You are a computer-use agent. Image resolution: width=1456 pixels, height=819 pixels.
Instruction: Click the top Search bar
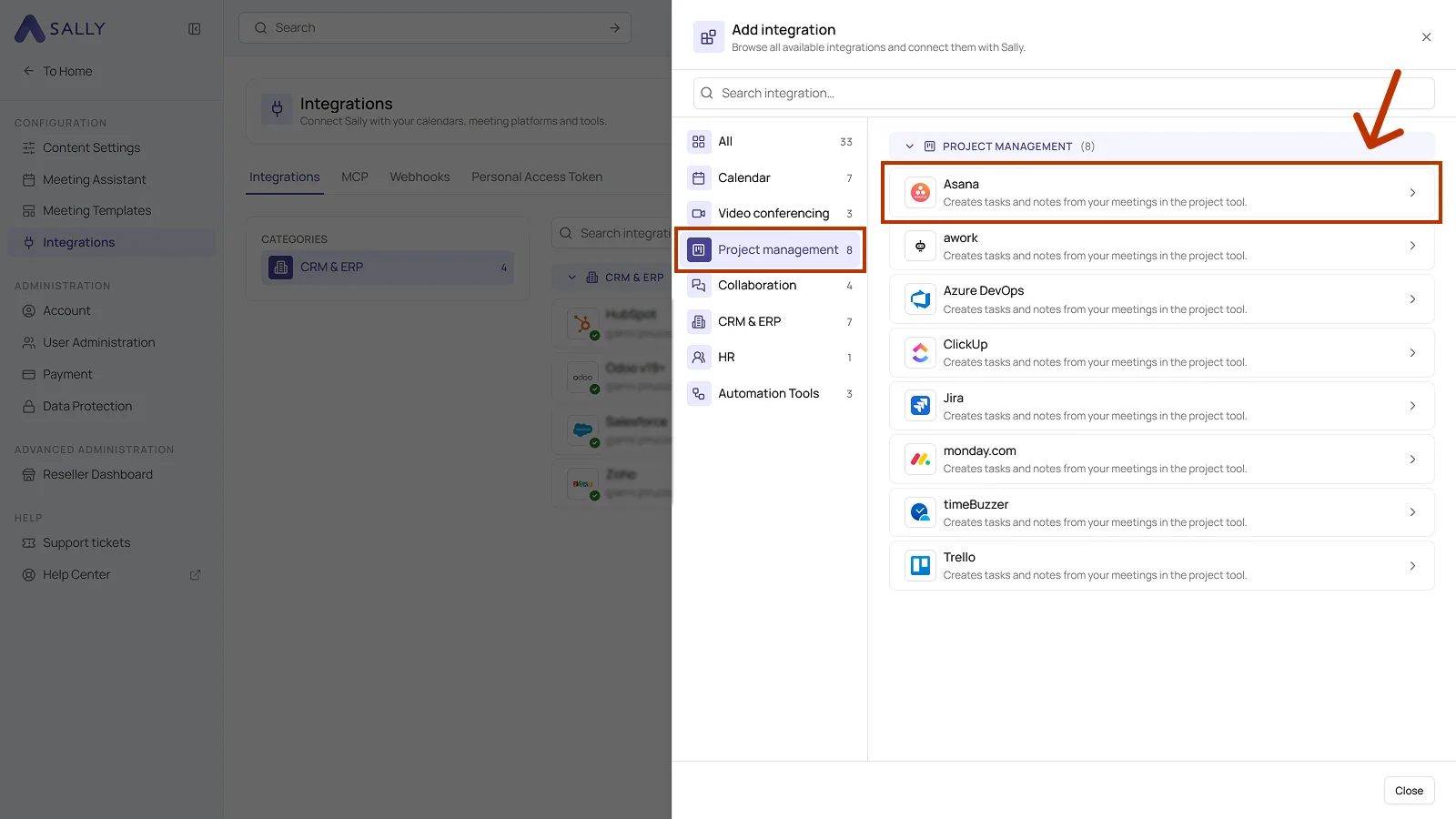coord(435,28)
